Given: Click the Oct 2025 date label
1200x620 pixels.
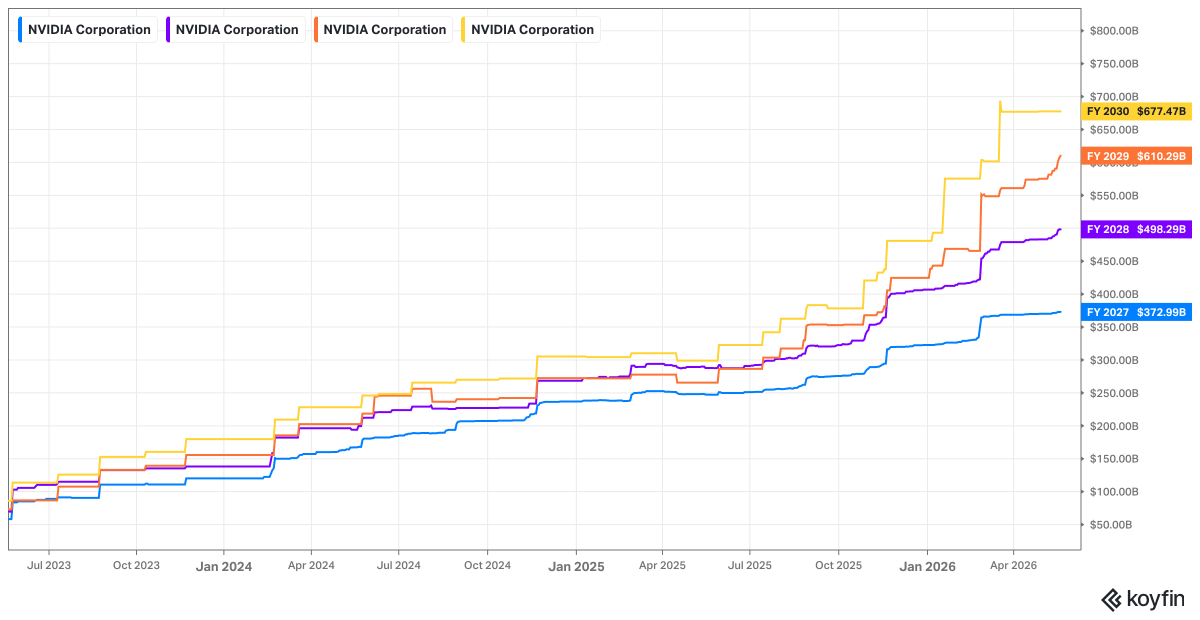Looking at the screenshot, I should [x=838, y=565].
